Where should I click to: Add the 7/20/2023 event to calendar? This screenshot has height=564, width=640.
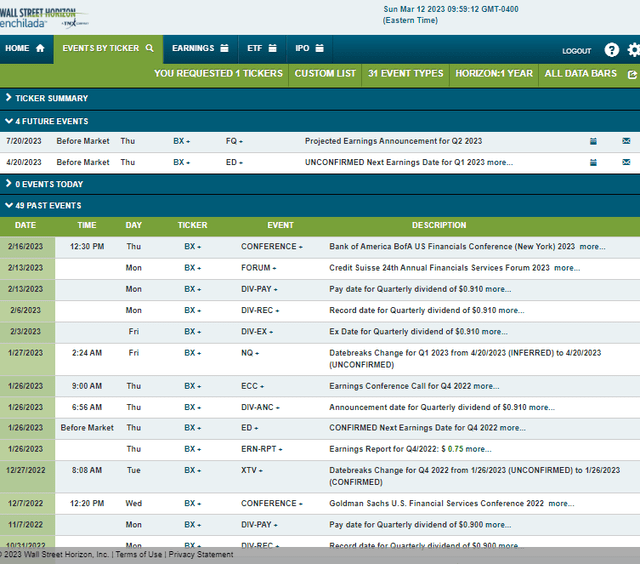[x=593, y=141]
